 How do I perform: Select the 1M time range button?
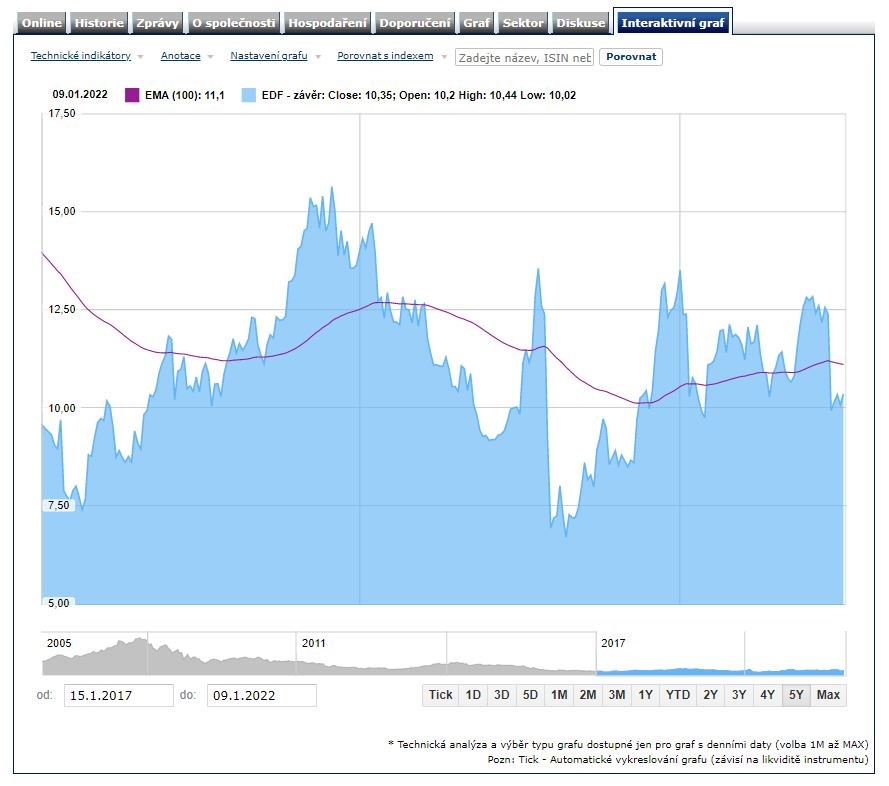point(559,695)
